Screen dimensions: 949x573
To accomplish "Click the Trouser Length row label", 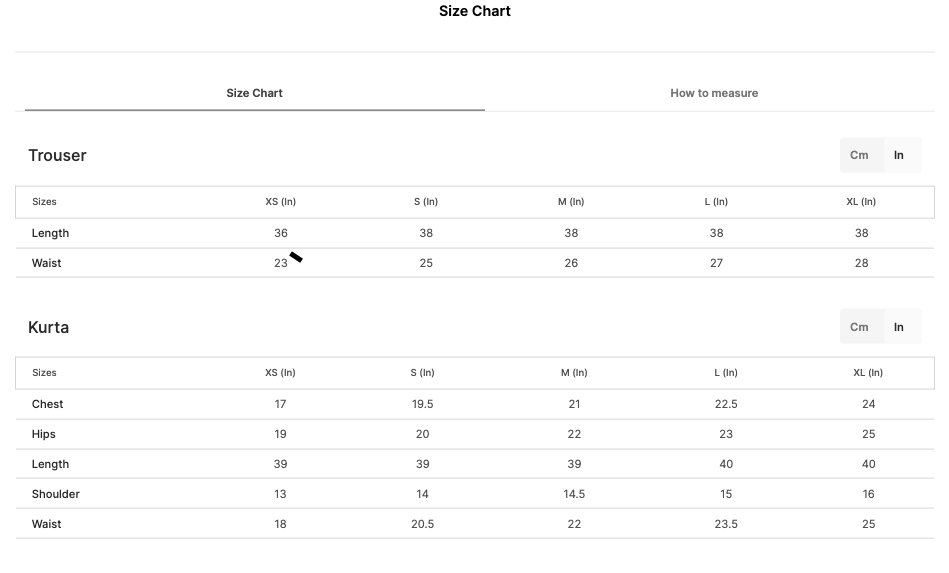I will pyautogui.click(x=50, y=233).
